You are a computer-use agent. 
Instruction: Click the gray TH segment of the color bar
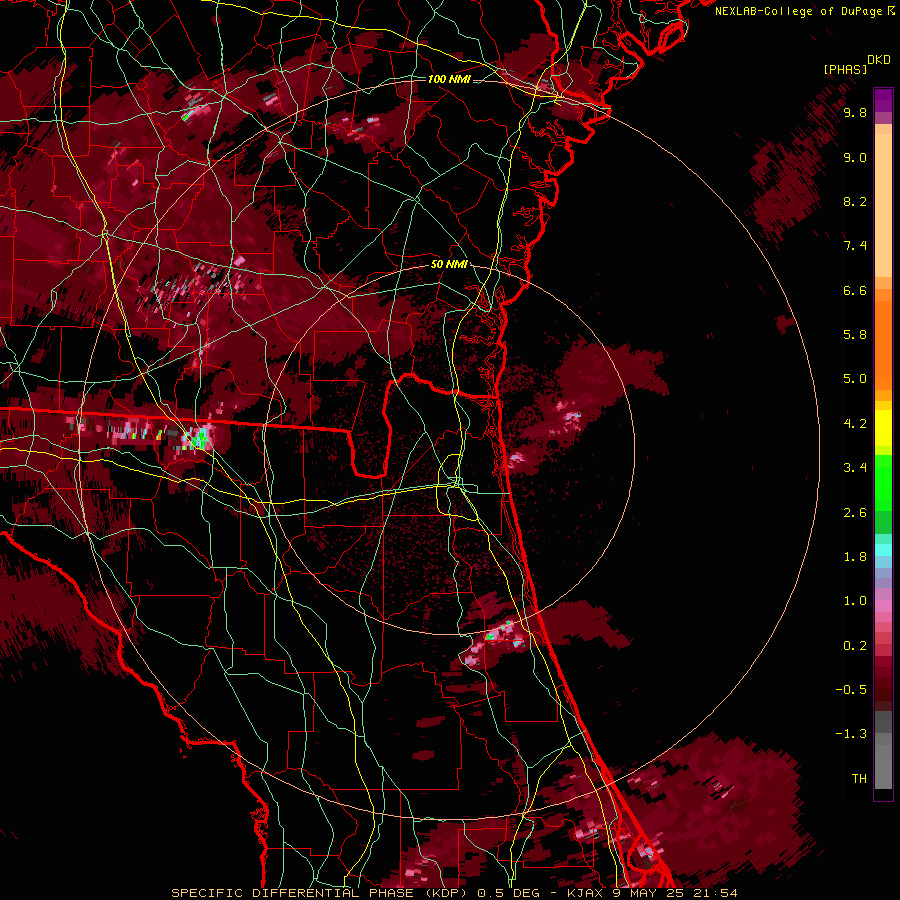coord(883,765)
